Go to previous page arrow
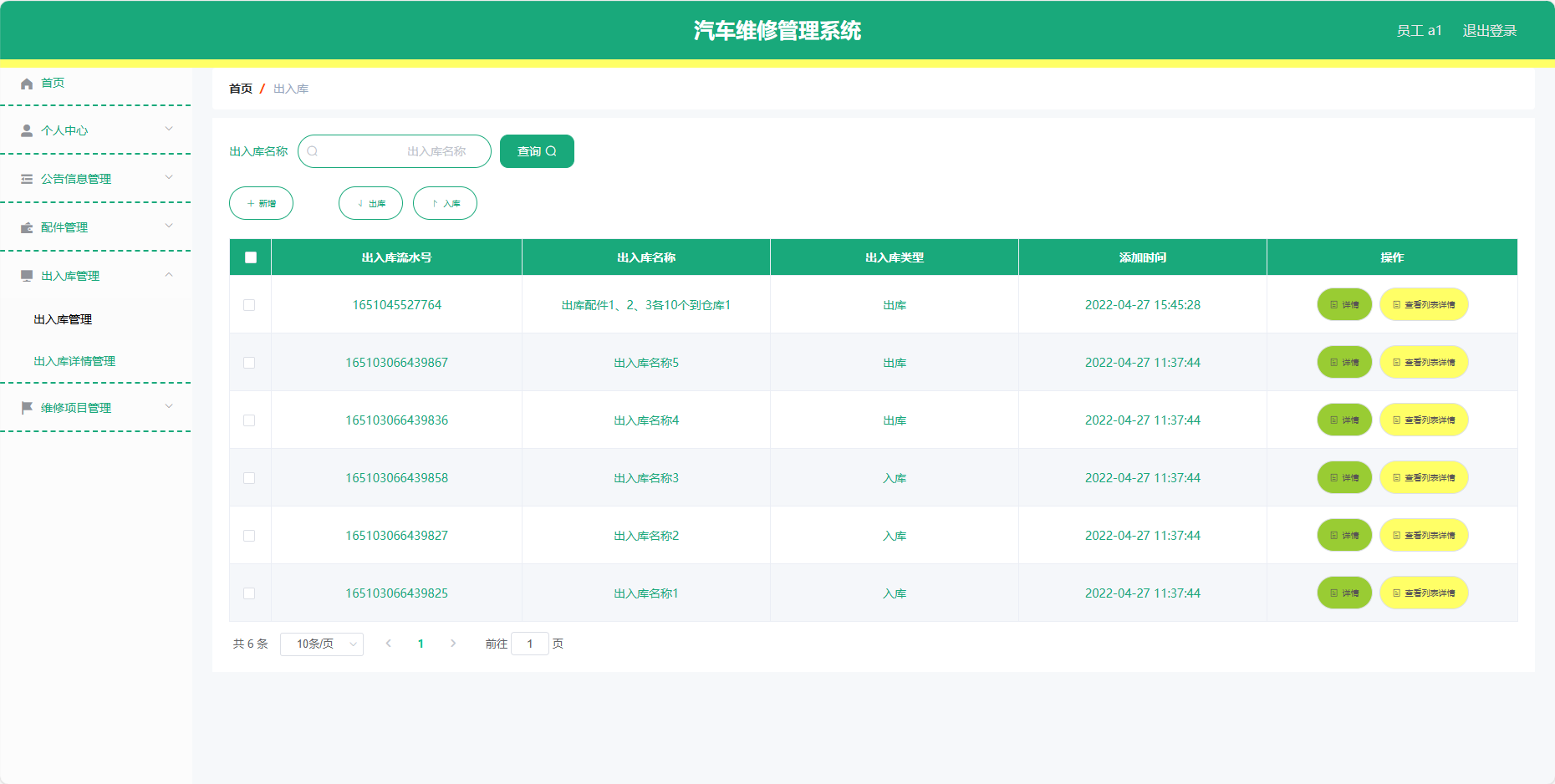 pos(389,644)
